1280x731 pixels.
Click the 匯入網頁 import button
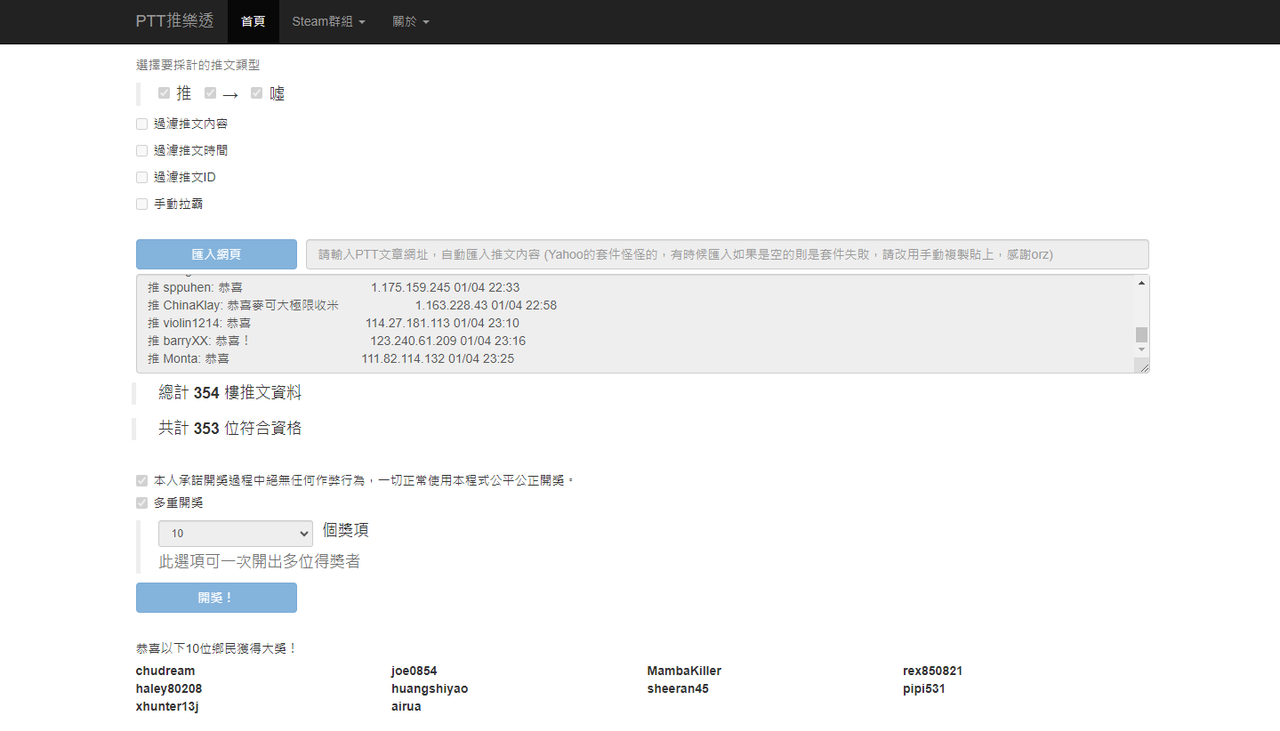(216, 254)
